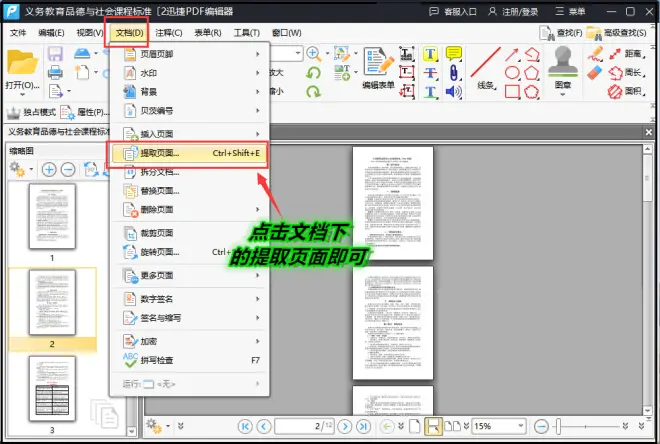Screen dimensions: 660x444
Task: Choose Replace Pages menu item
Action: click(x=189, y=191)
